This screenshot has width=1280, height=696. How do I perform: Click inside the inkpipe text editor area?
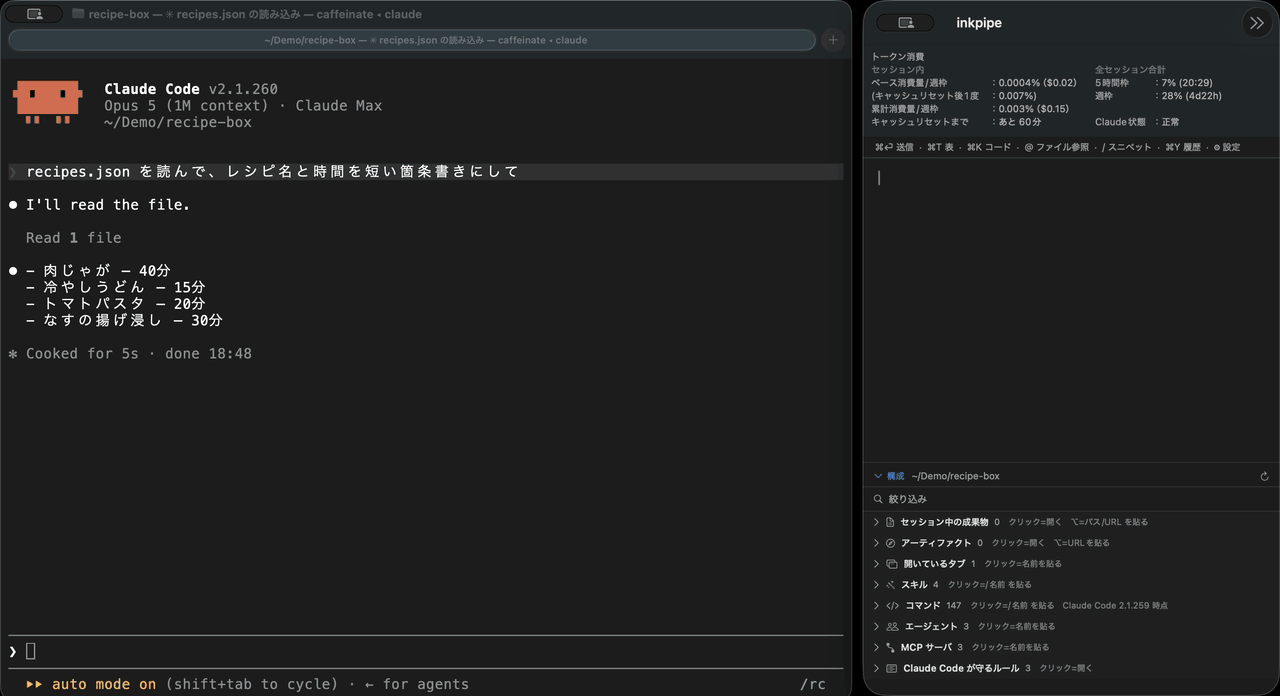(x=1071, y=310)
